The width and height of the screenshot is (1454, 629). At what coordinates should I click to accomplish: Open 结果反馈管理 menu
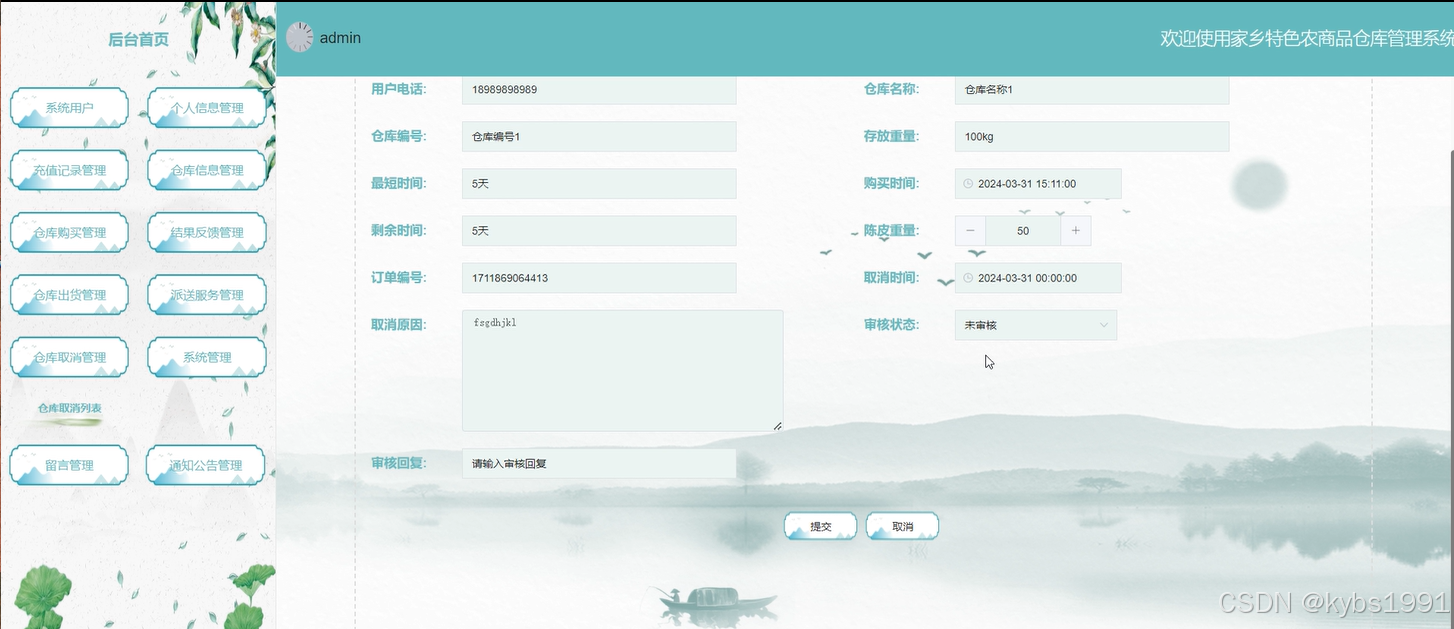coord(207,233)
